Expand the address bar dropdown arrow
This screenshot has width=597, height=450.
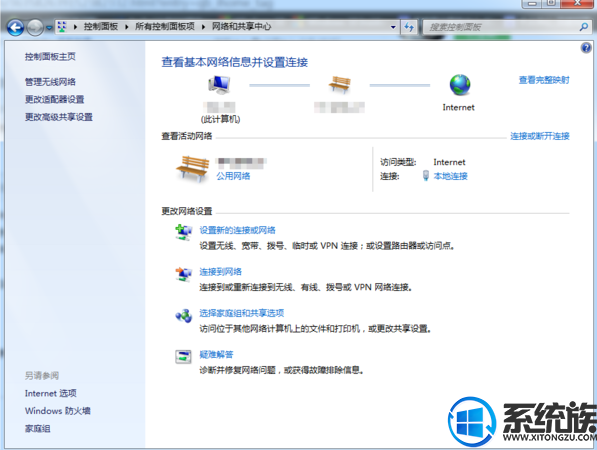click(393, 27)
